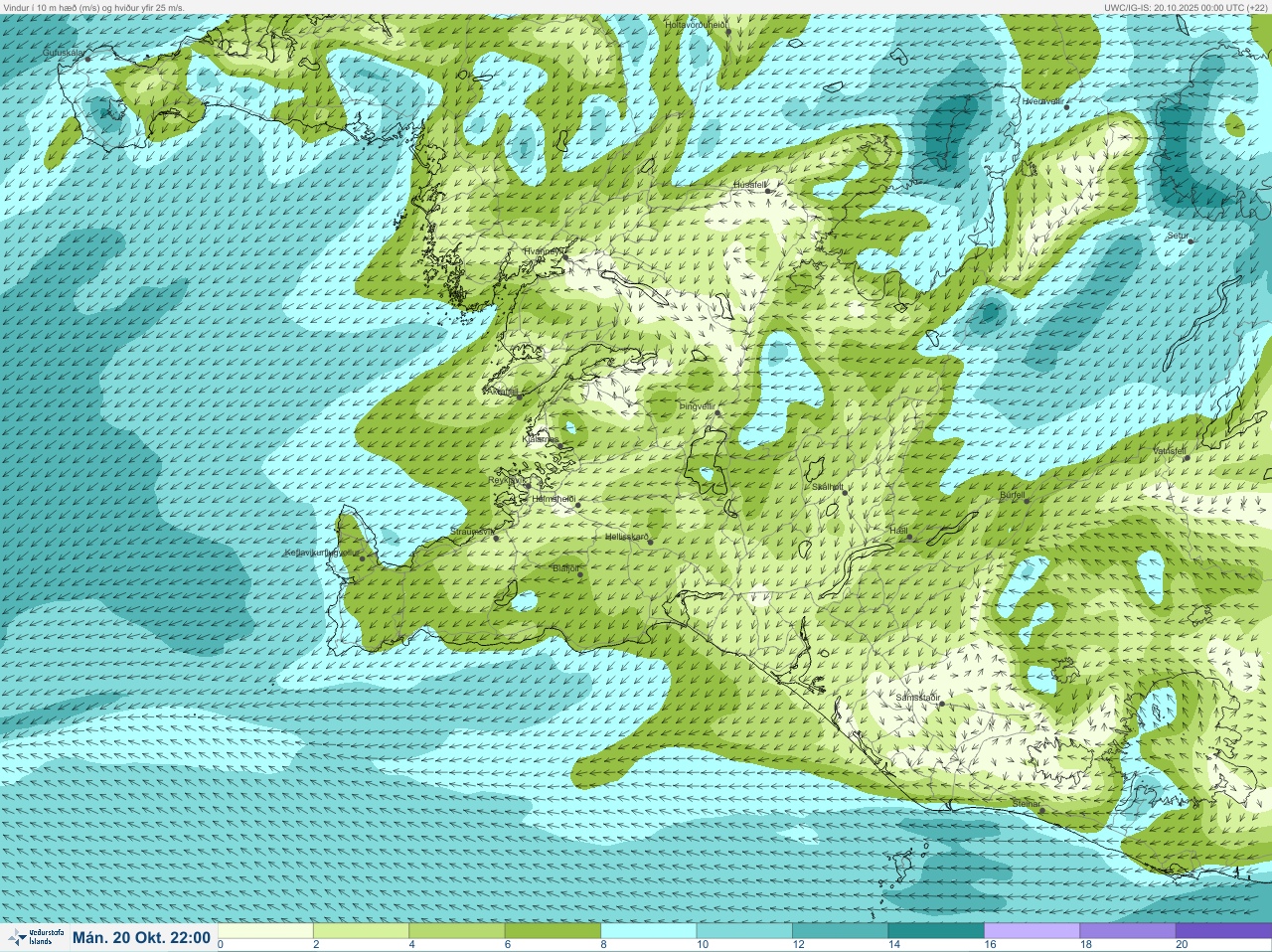Select the 10–12 m/s aqua legend swatch
The image size is (1272, 952).
[x=744, y=930]
